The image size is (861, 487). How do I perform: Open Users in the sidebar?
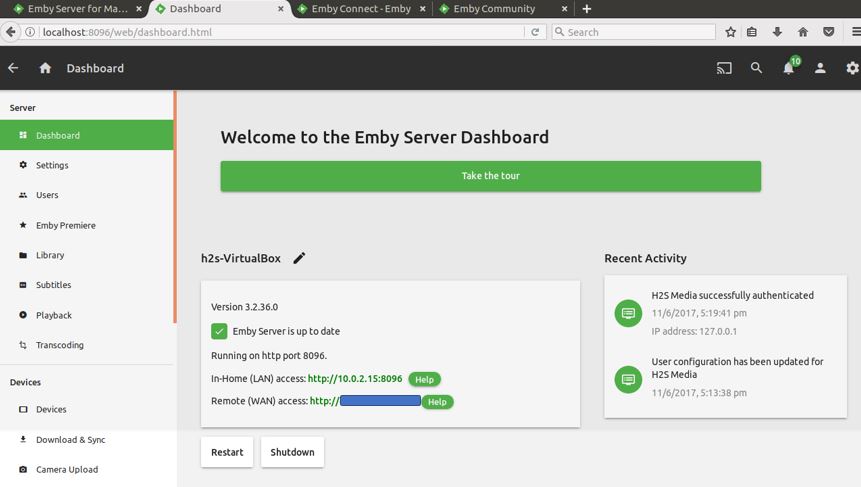pos(87,195)
